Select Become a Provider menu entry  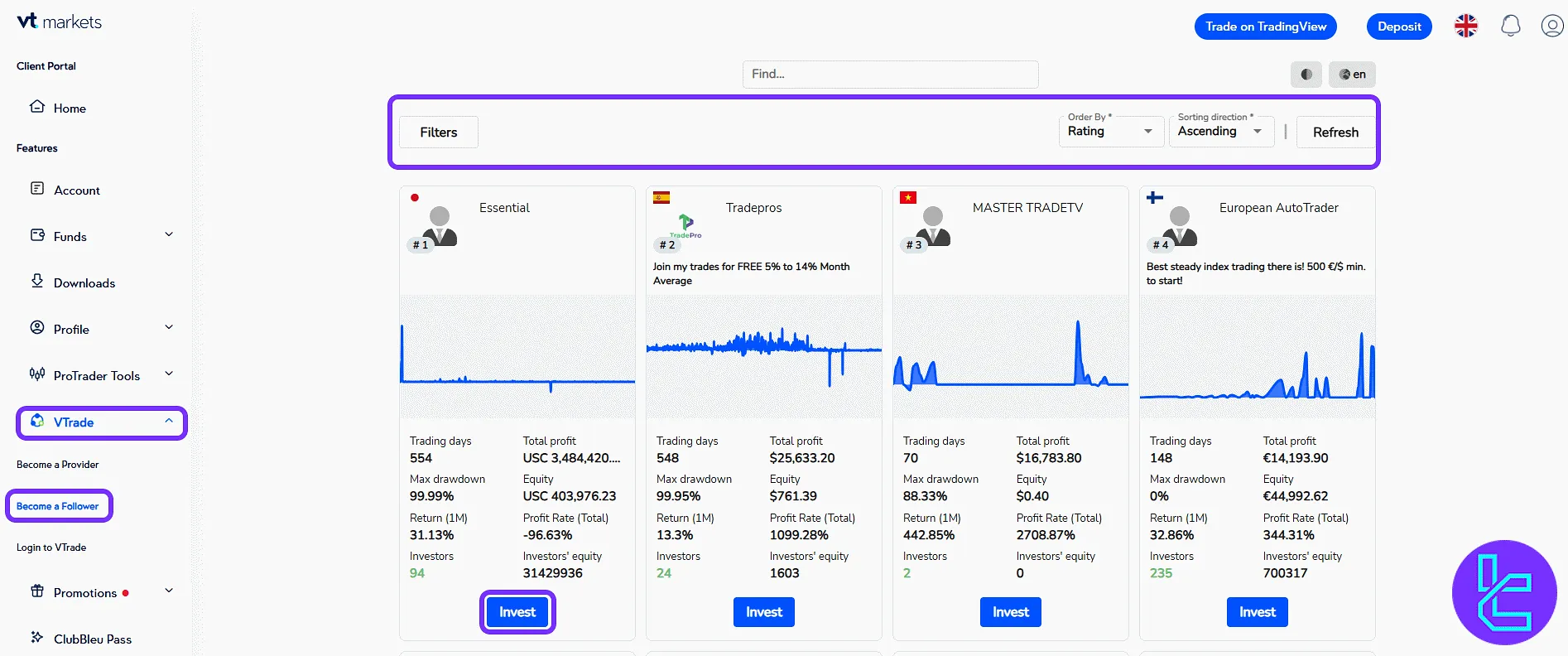[58, 465]
